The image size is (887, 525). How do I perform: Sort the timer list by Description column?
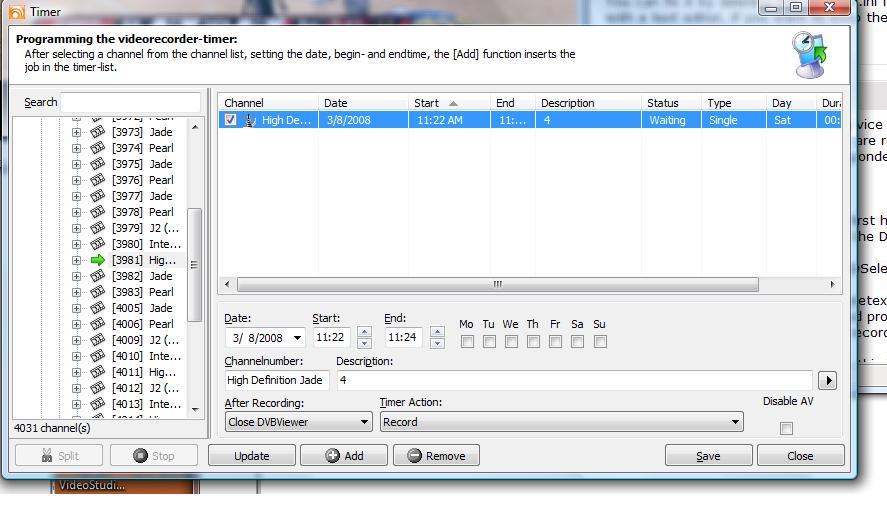click(x=588, y=103)
